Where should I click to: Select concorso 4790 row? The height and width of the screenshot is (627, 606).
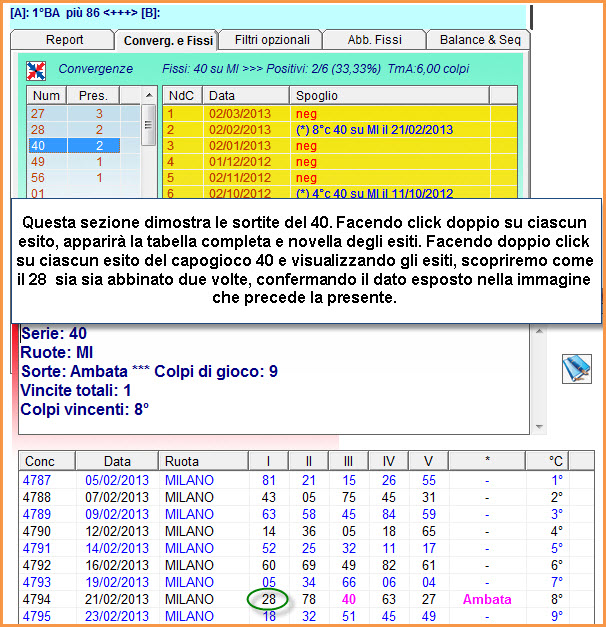click(x=306, y=531)
